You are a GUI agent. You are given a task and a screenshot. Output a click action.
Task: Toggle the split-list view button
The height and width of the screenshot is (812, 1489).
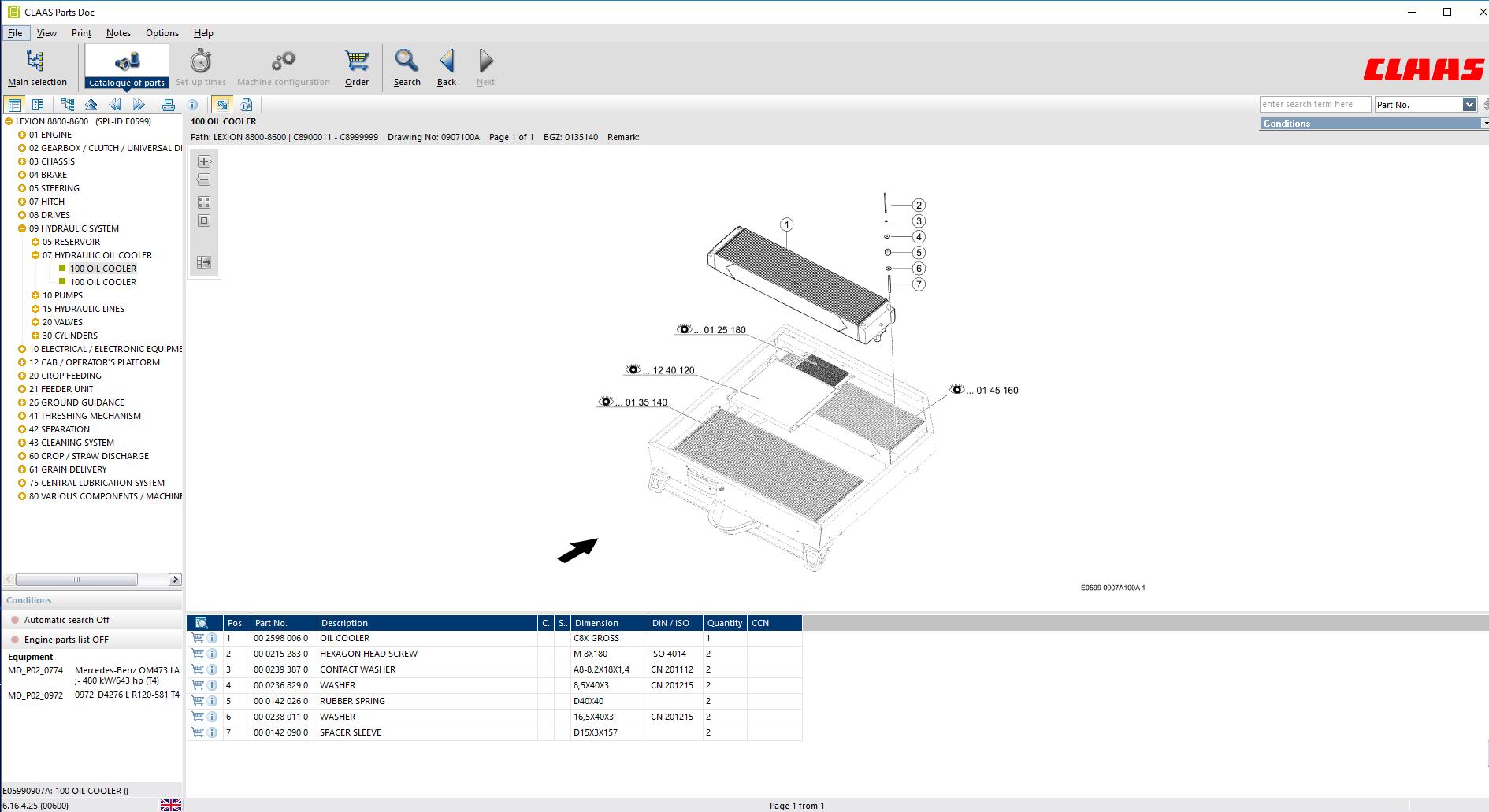(37, 105)
